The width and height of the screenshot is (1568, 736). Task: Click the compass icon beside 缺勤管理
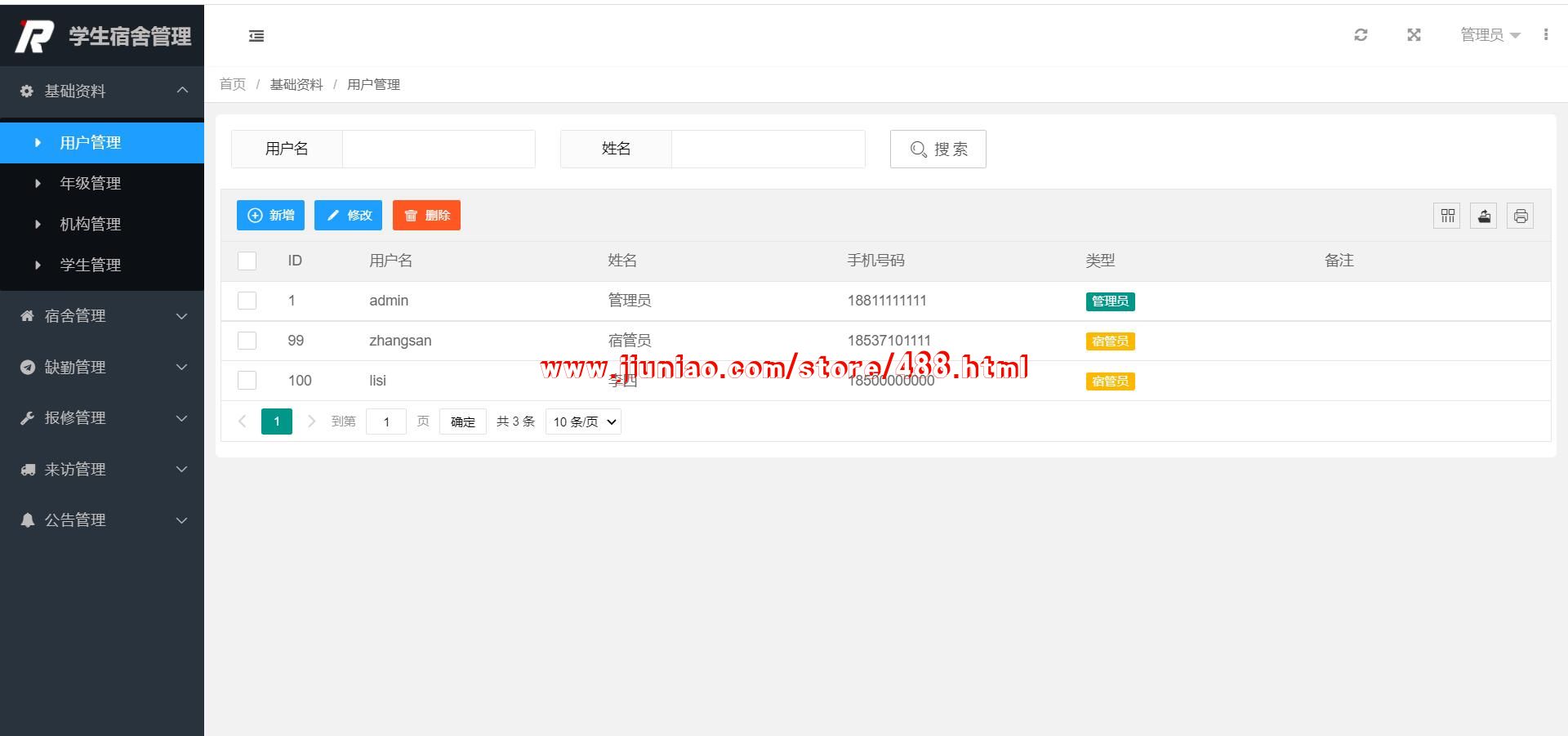[x=27, y=367]
